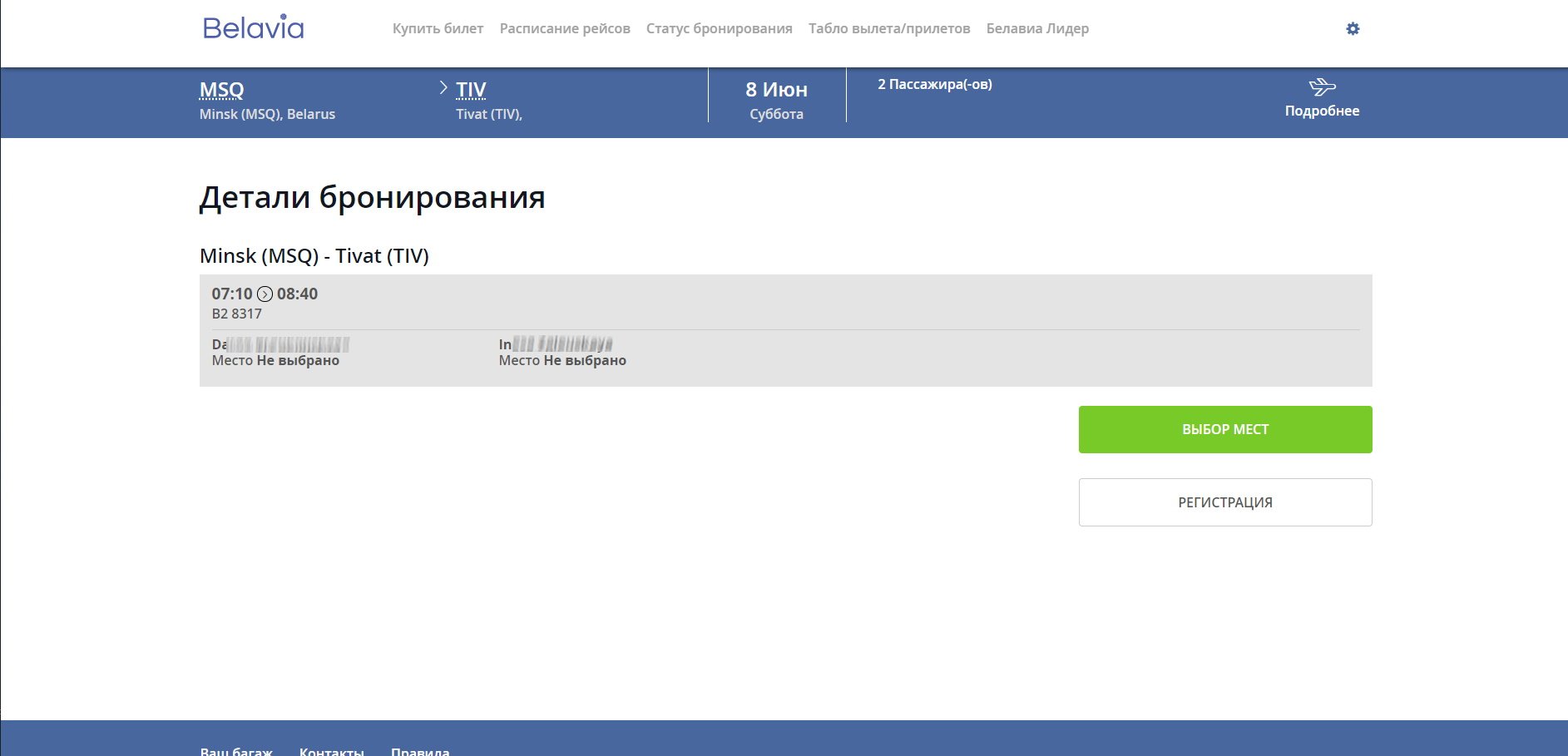Go to Расписание рейсов

tap(565, 28)
